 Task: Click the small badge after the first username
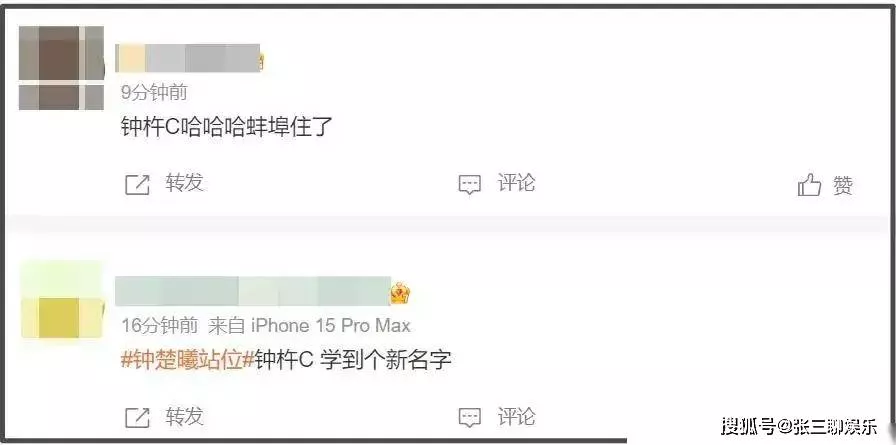[262, 60]
